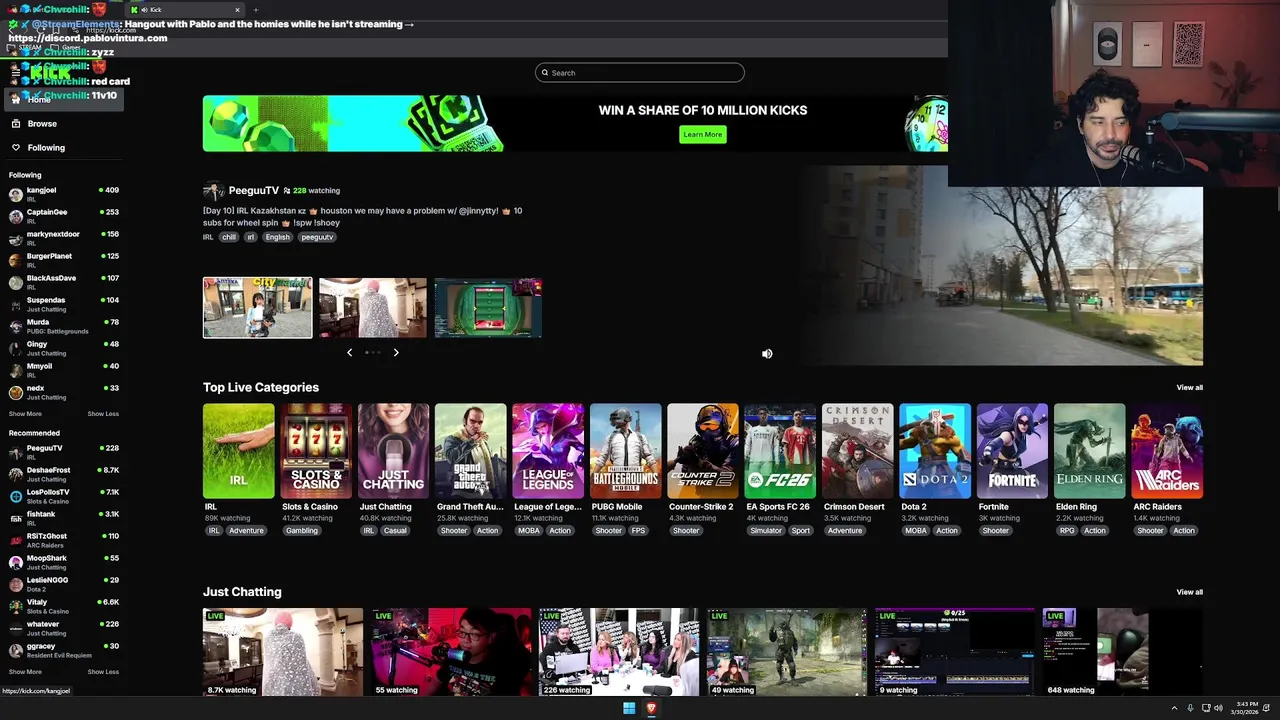Collapse Following list with Show Less

tap(103, 414)
